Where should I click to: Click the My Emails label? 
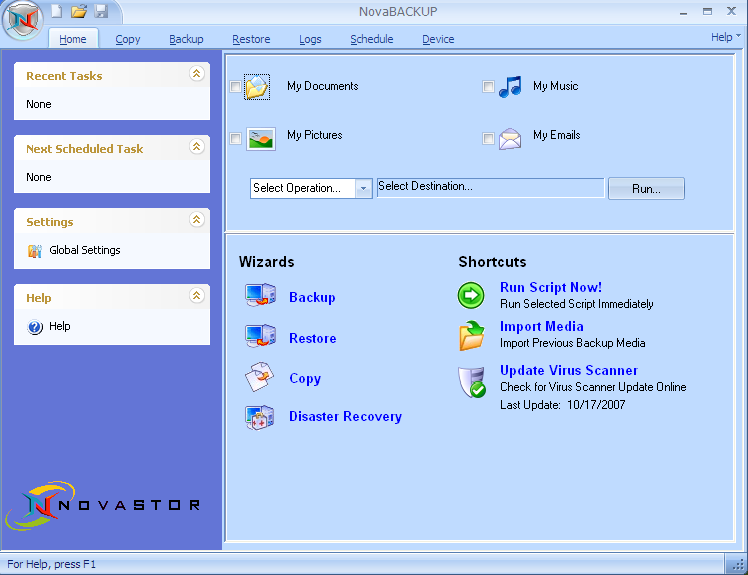[x=556, y=136]
